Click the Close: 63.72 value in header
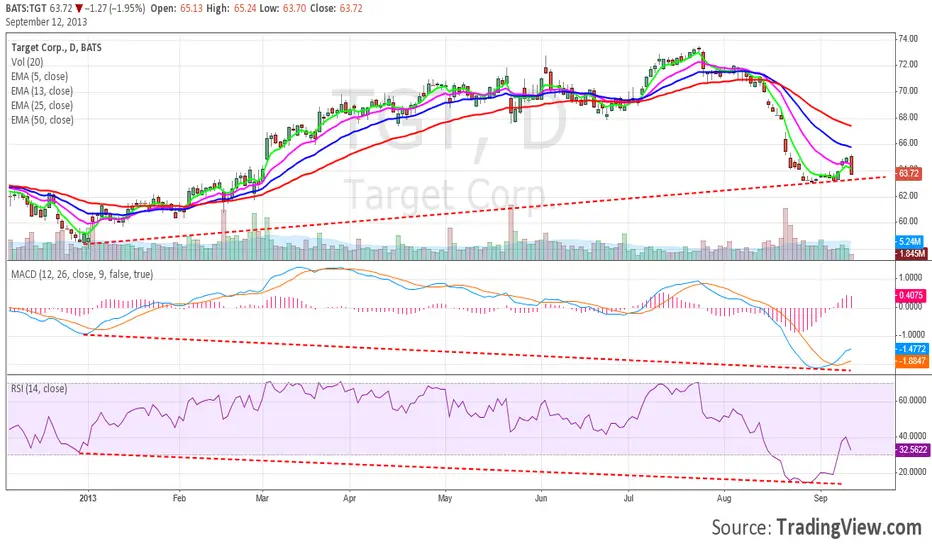Screen dimensions: 932x550 [x=336, y=8]
